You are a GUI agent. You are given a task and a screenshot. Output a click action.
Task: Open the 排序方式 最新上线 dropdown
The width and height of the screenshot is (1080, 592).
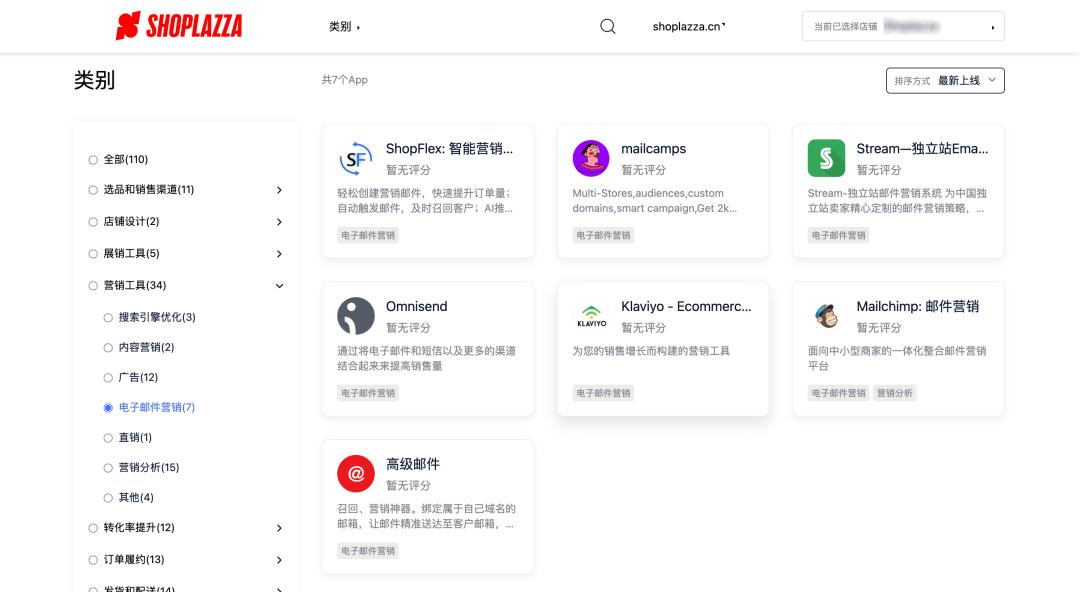(944, 80)
